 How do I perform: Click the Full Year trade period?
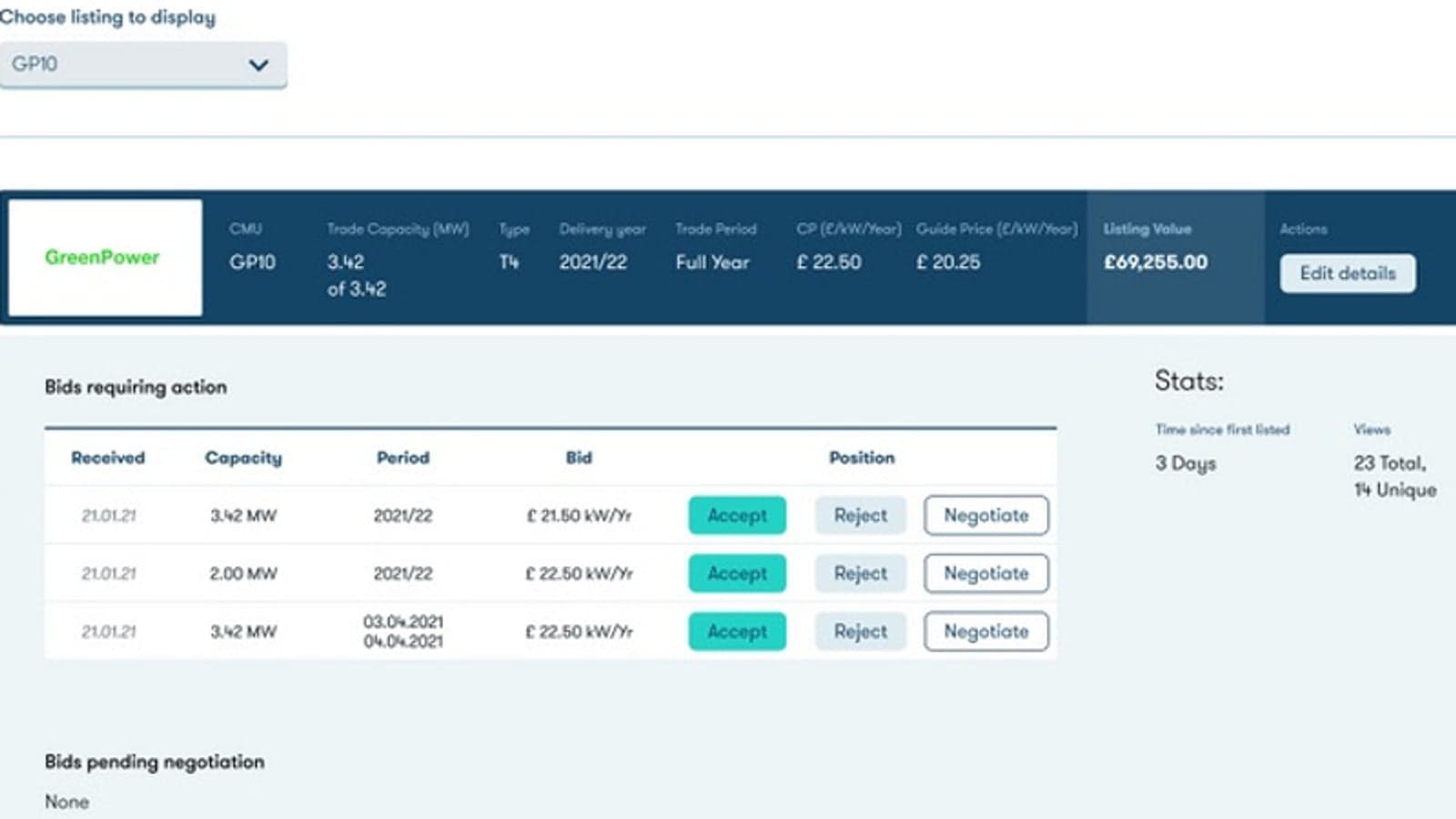click(x=713, y=262)
